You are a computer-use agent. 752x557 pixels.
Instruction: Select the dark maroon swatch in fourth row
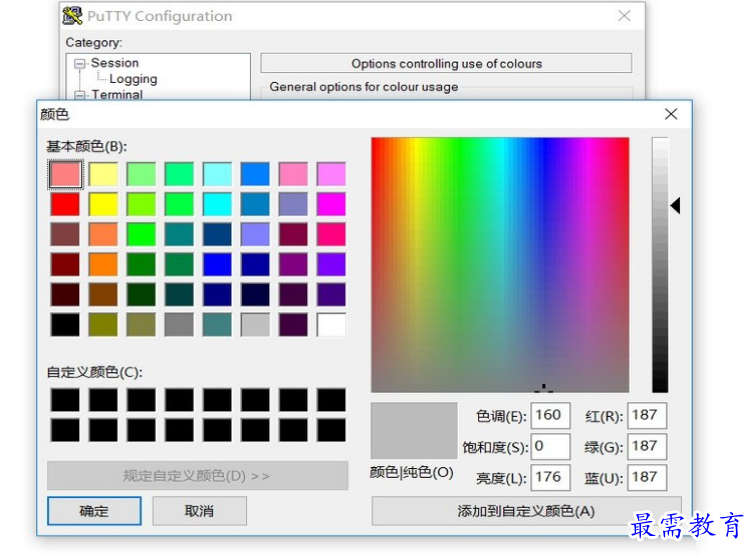point(65,265)
